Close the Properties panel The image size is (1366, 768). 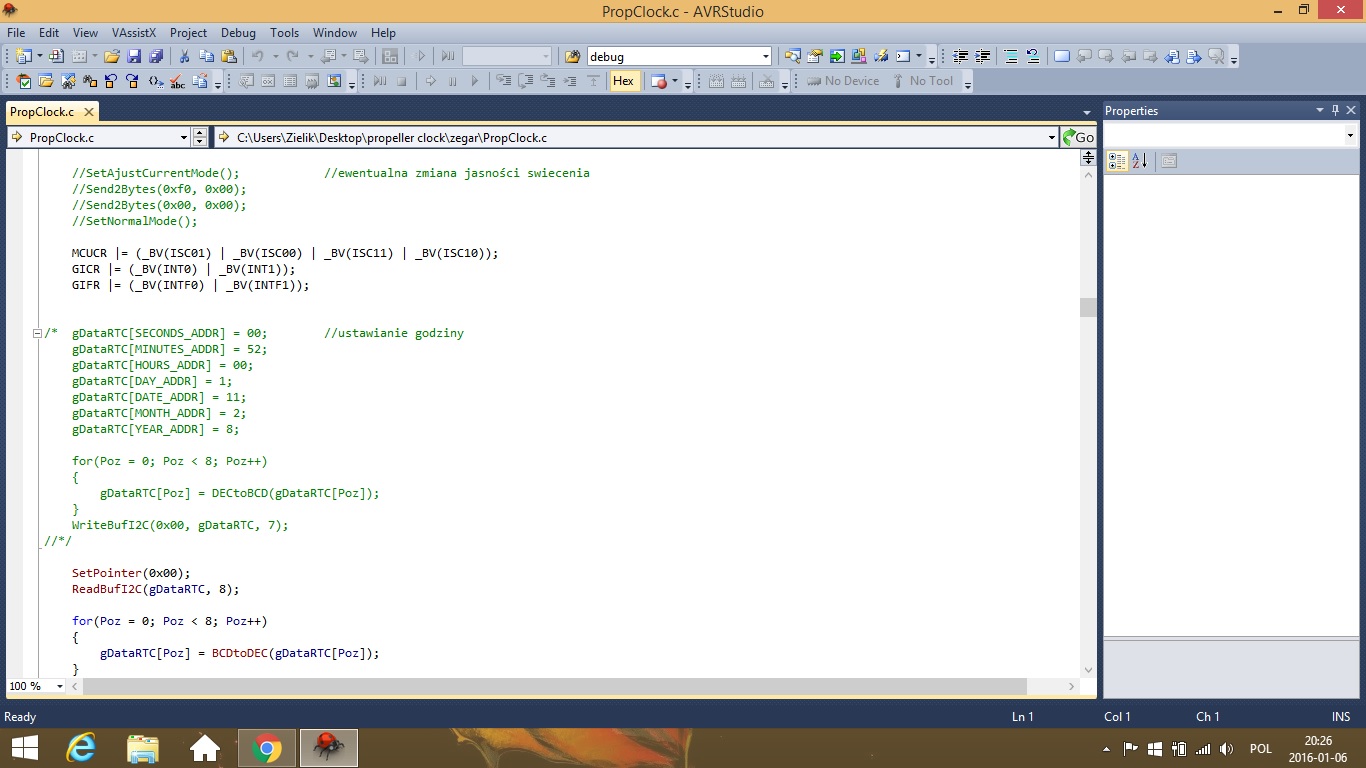coord(1351,111)
